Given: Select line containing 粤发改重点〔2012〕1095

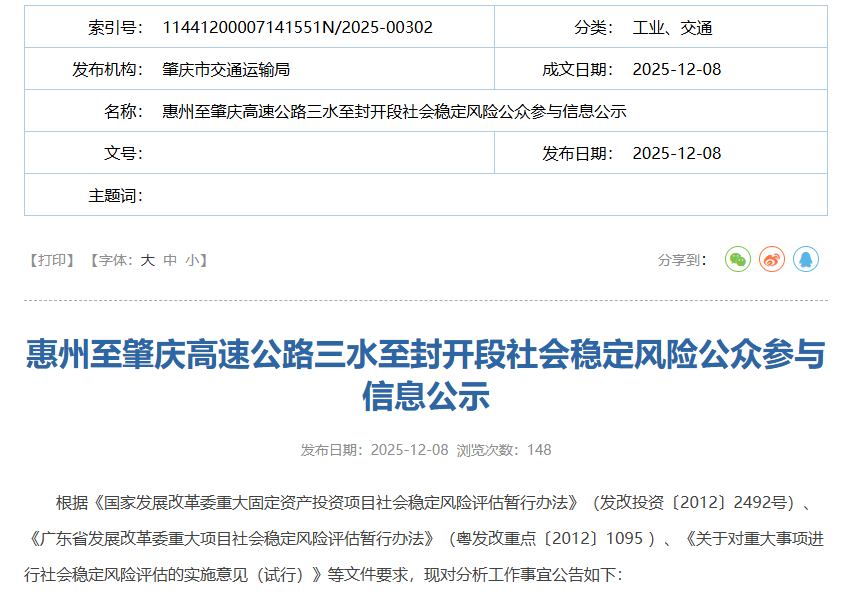Looking at the screenshot, I should (x=426, y=539).
